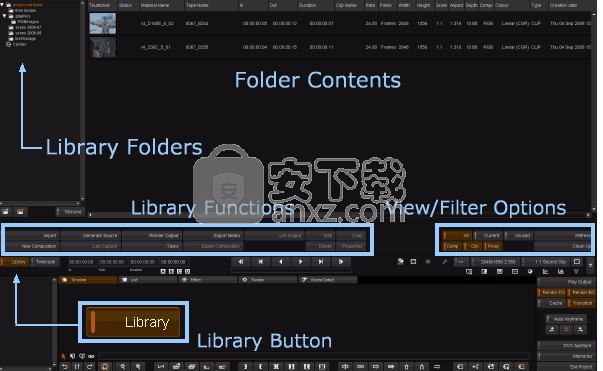Click the undo arrow in bottom toolbar

[65, 366]
